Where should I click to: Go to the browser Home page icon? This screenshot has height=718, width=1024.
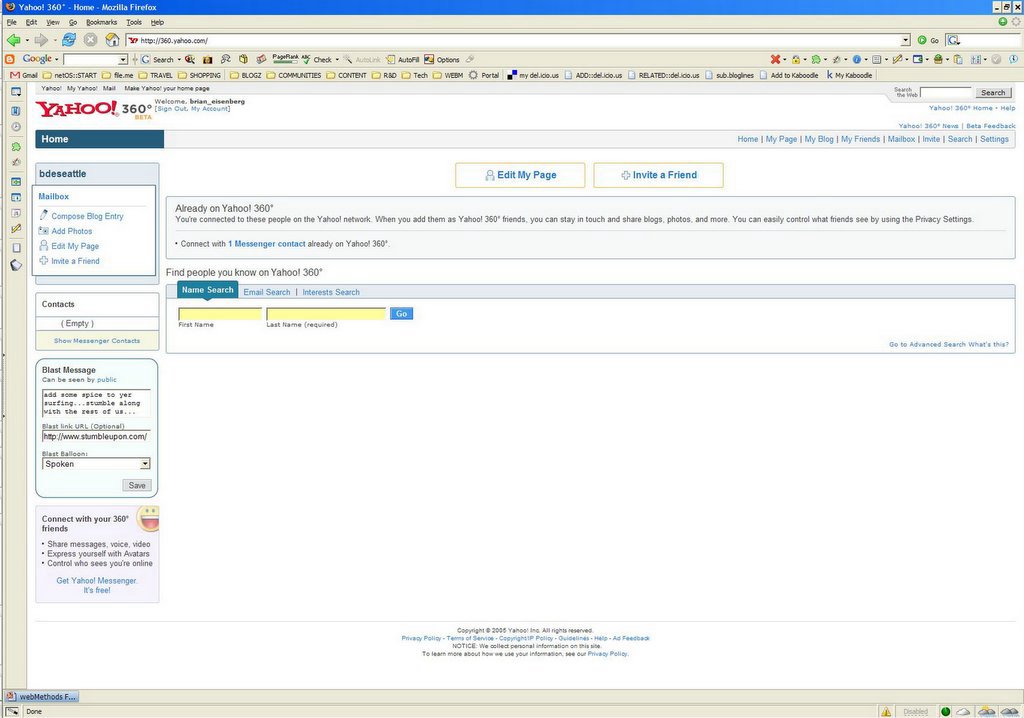112,40
